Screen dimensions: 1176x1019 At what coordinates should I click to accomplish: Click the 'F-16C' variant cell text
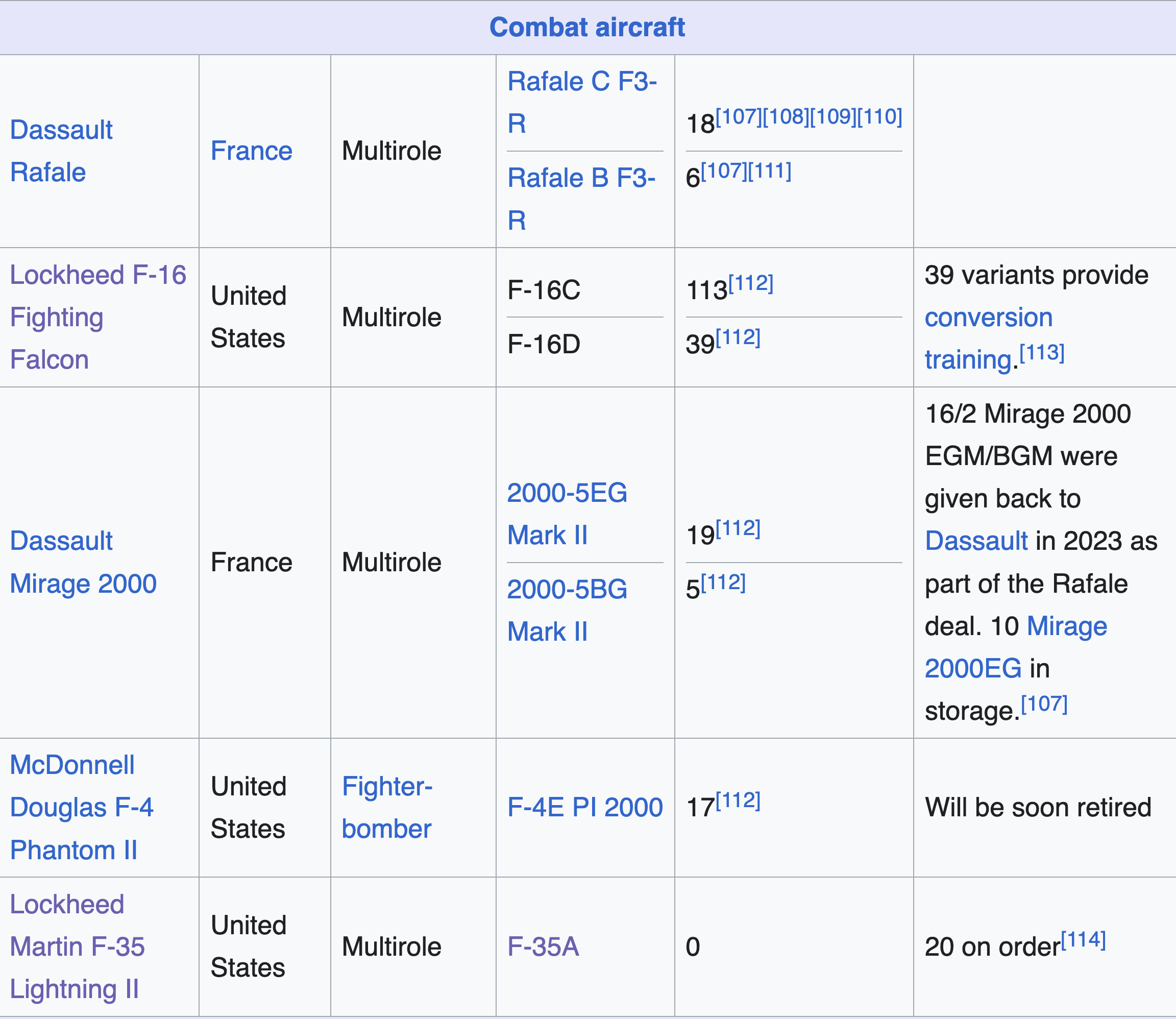click(544, 290)
